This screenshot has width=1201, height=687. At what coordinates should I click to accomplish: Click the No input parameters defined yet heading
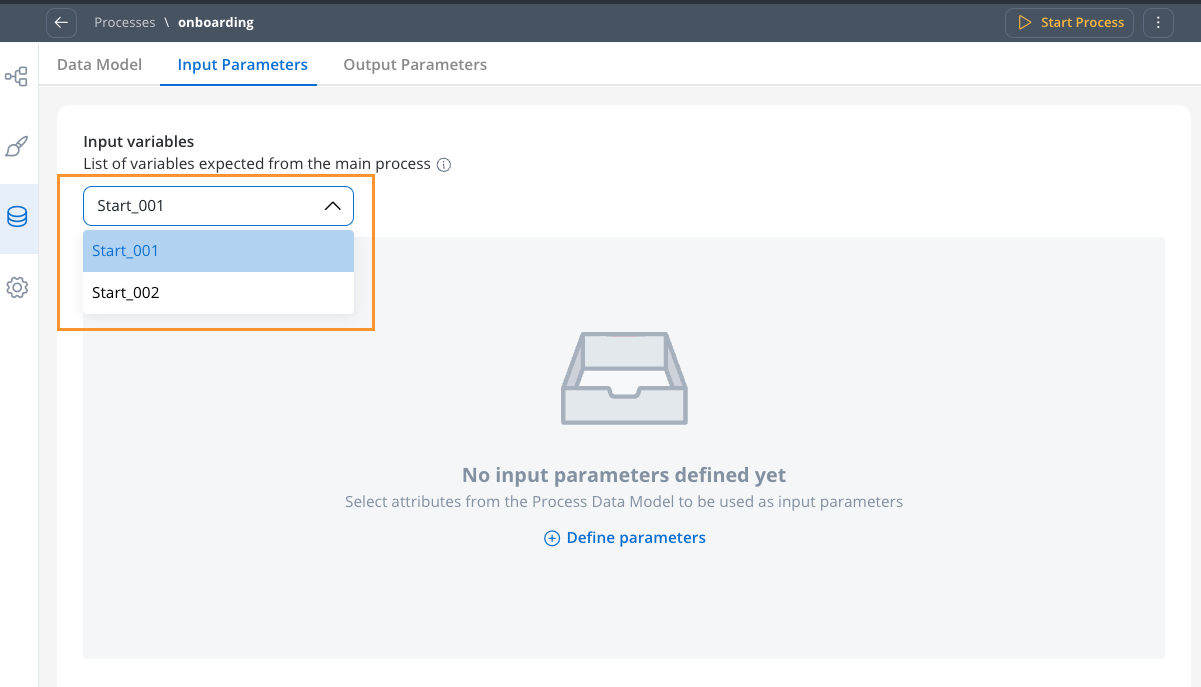[624, 475]
